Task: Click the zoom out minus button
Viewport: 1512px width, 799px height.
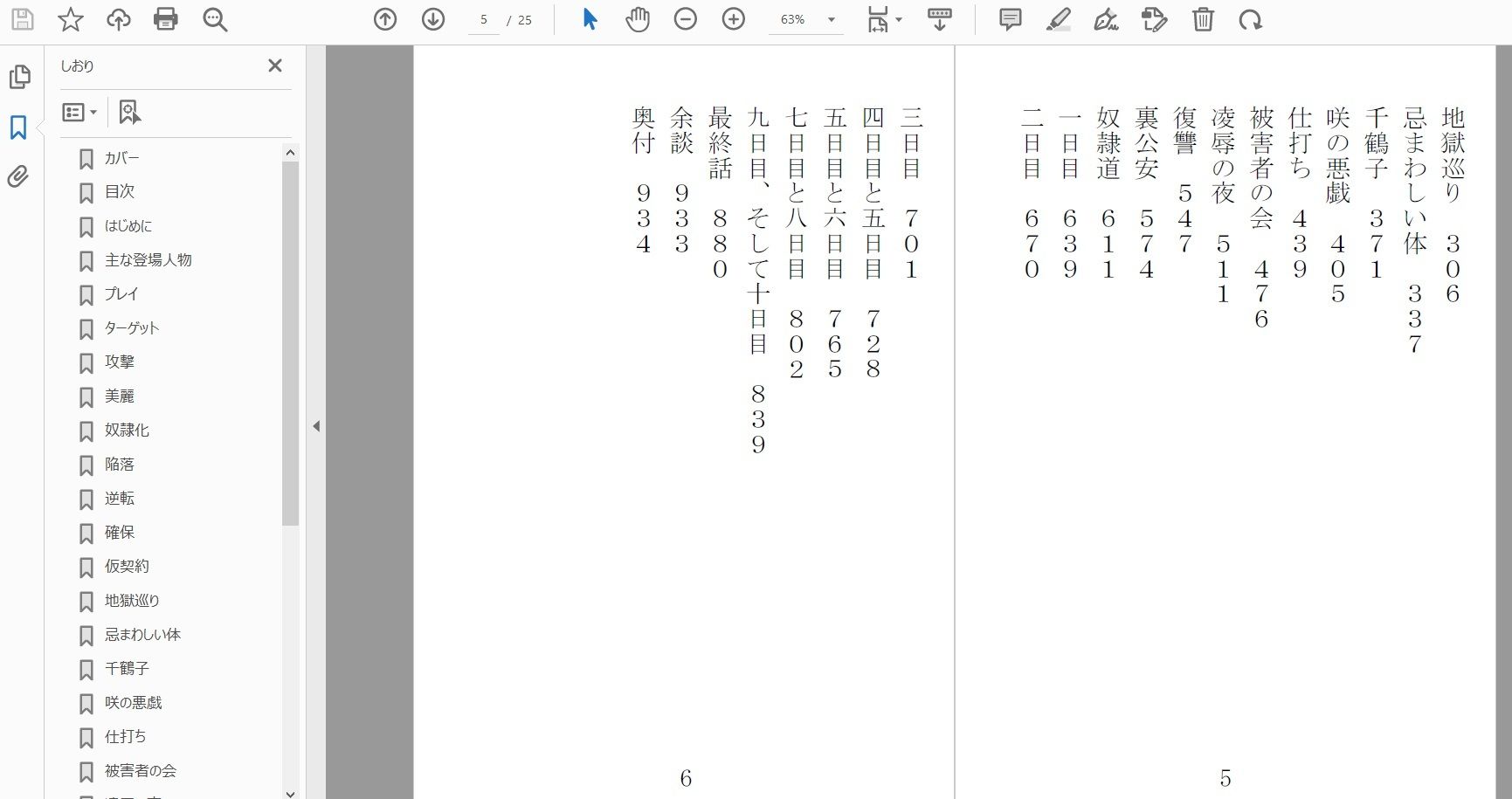Action: point(686,19)
